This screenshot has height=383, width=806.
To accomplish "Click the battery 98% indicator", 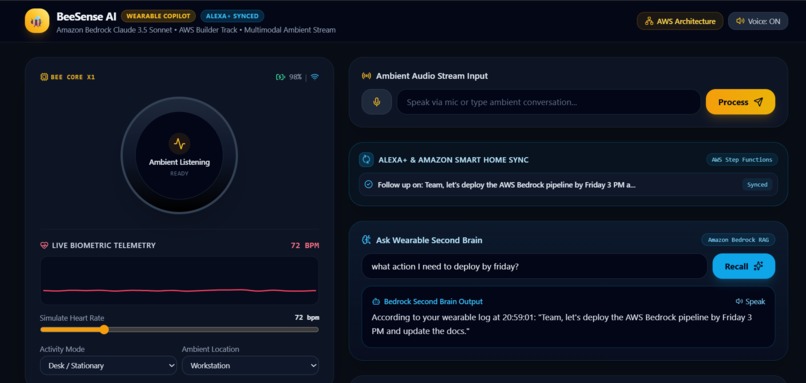I will (288, 77).
